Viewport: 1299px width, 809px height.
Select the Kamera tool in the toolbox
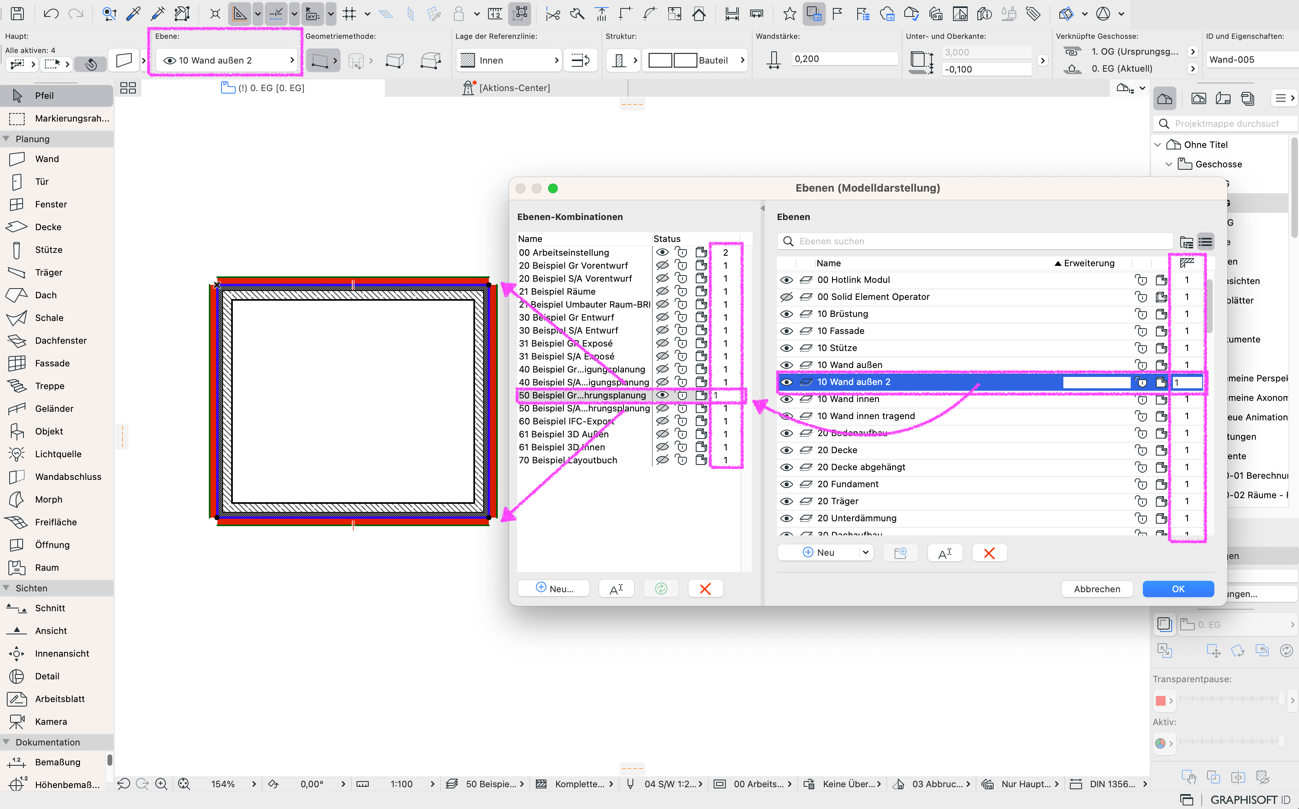(x=56, y=721)
